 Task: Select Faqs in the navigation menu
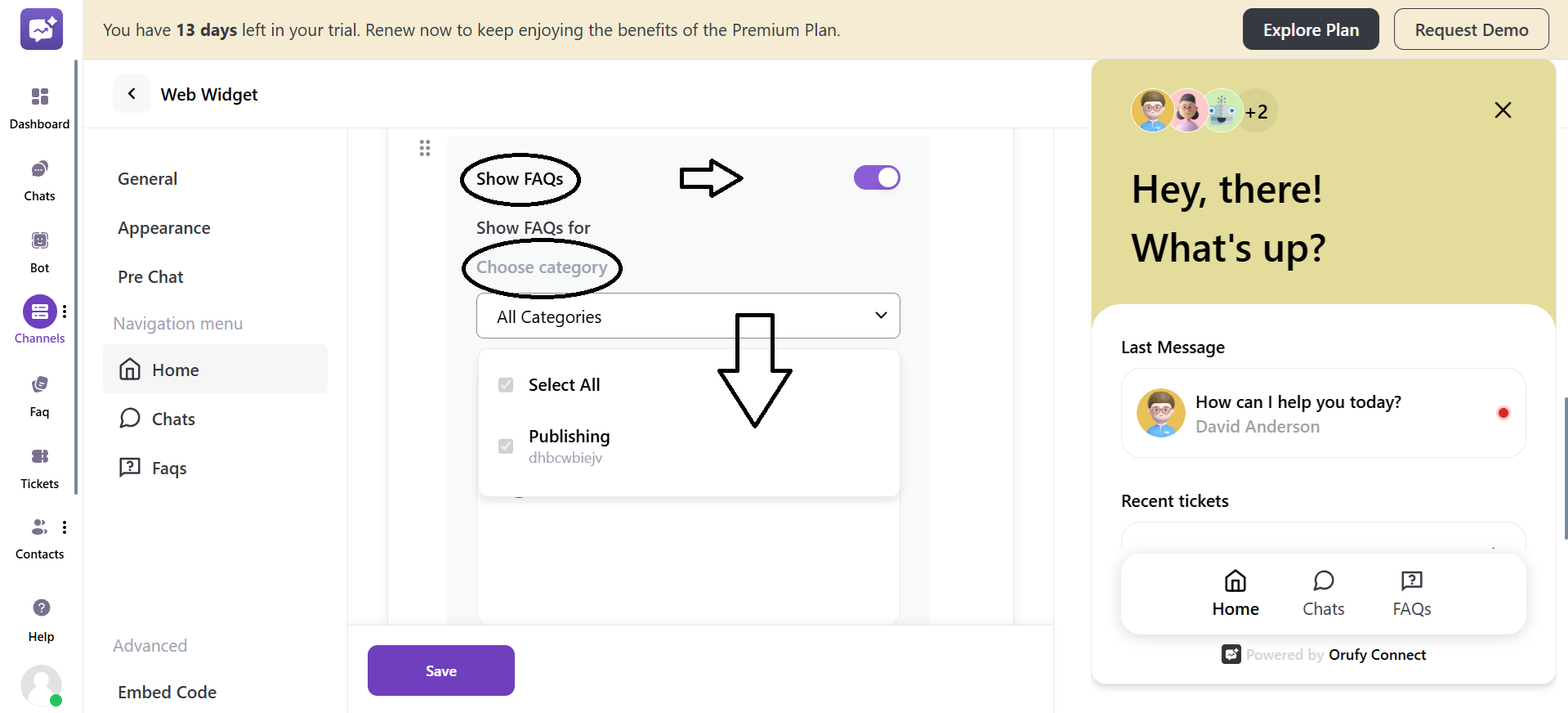(168, 467)
